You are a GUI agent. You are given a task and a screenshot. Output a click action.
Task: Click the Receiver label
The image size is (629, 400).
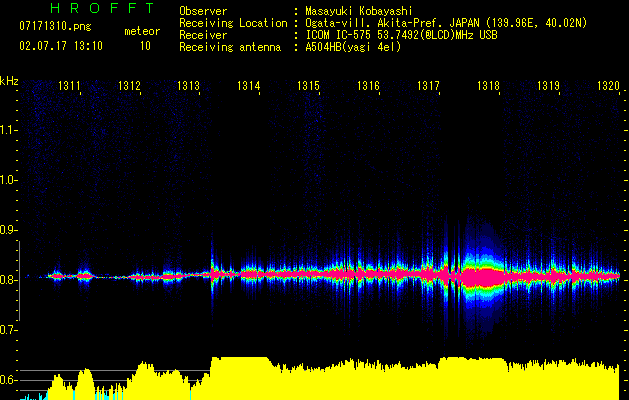(203, 35)
